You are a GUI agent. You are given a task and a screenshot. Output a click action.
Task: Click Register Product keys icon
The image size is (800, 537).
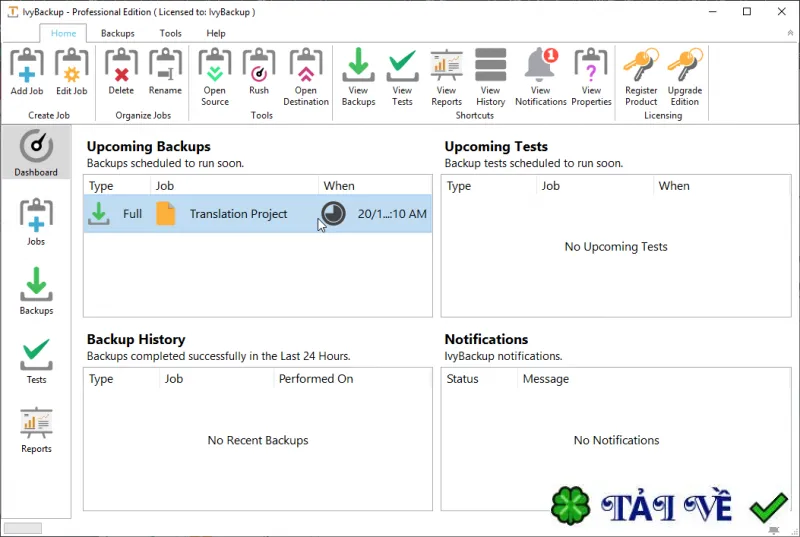641,65
